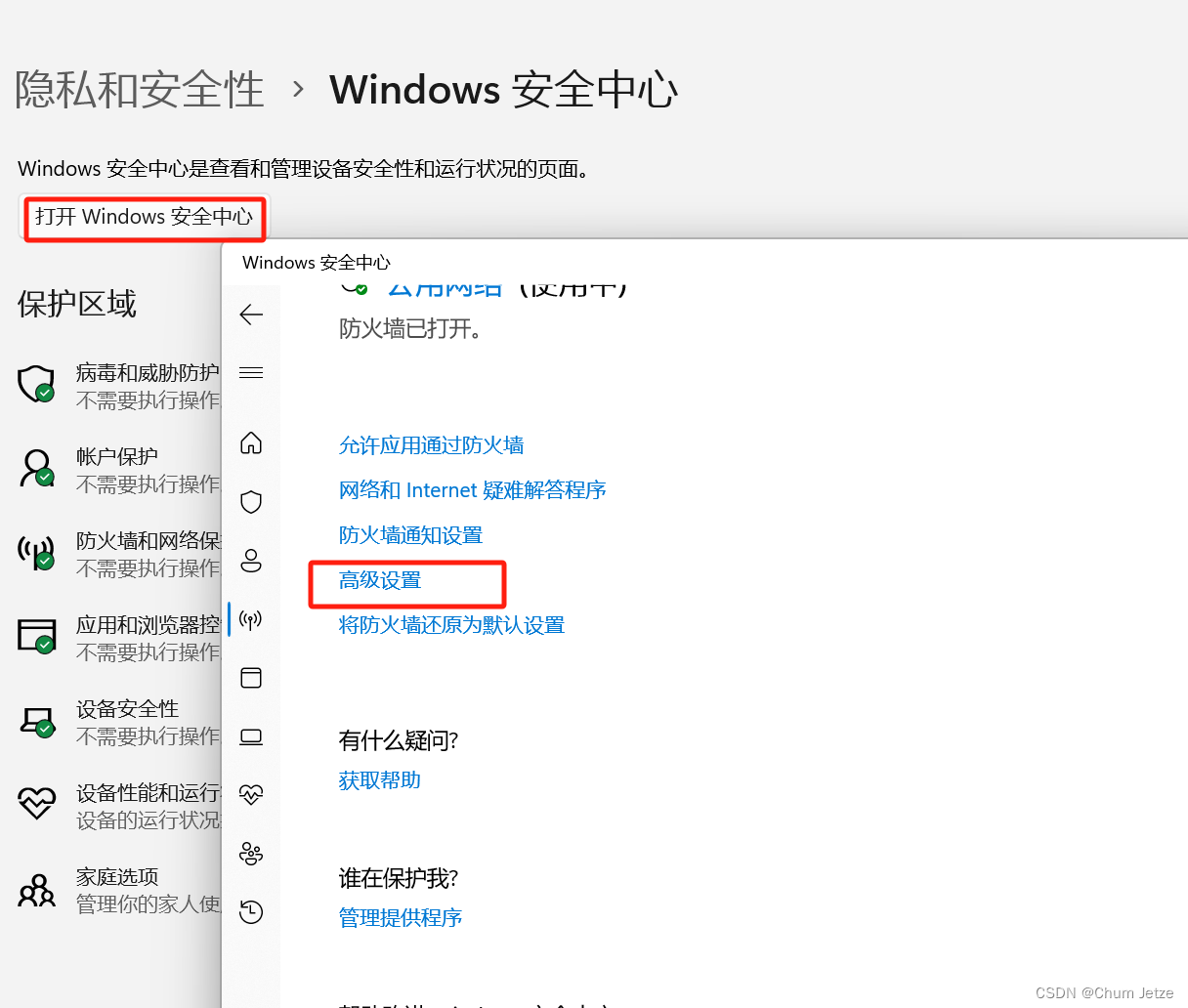Click the 防火墙已打开。 status text
This screenshot has height=1008, width=1188.
click(x=410, y=329)
